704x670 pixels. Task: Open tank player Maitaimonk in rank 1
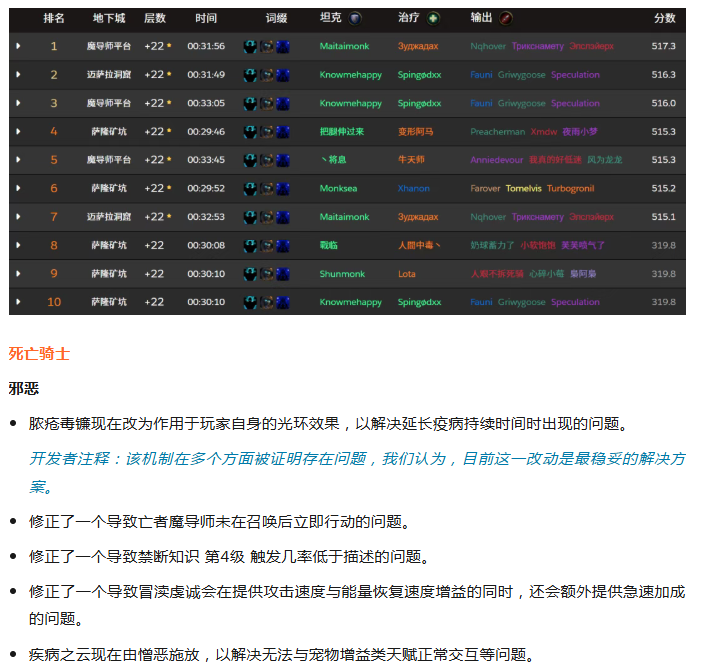click(344, 46)
